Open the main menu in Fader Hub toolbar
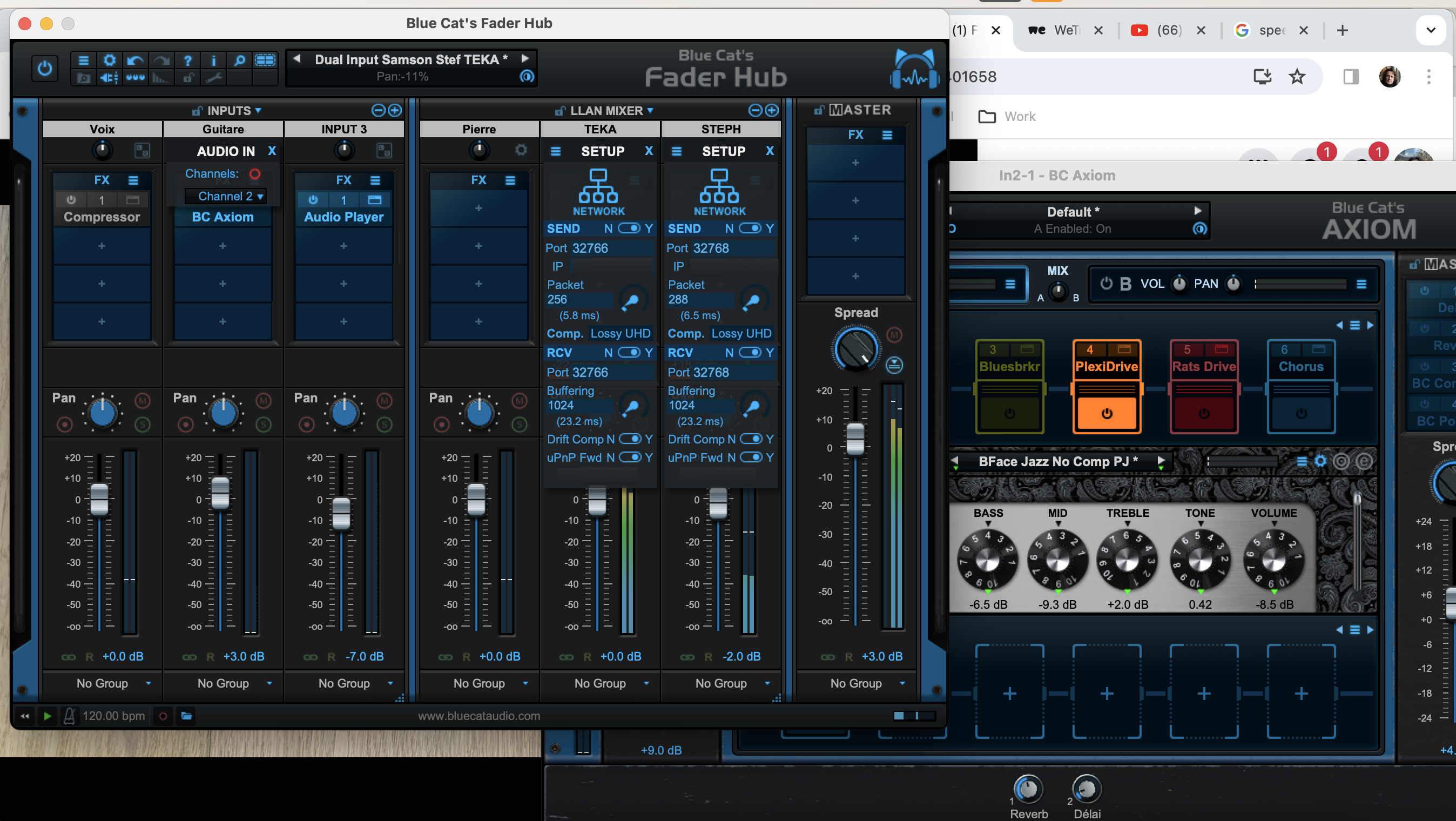 (83, 60)
